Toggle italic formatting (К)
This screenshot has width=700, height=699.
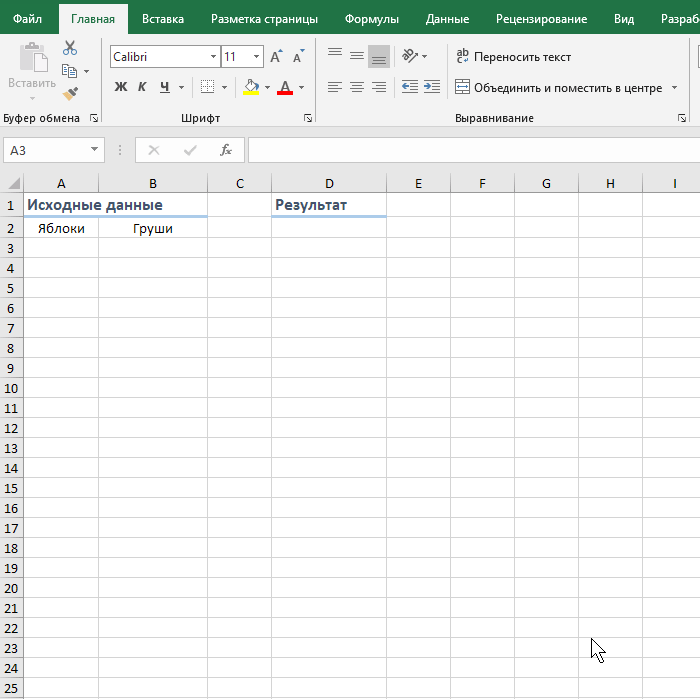(142, 87)
